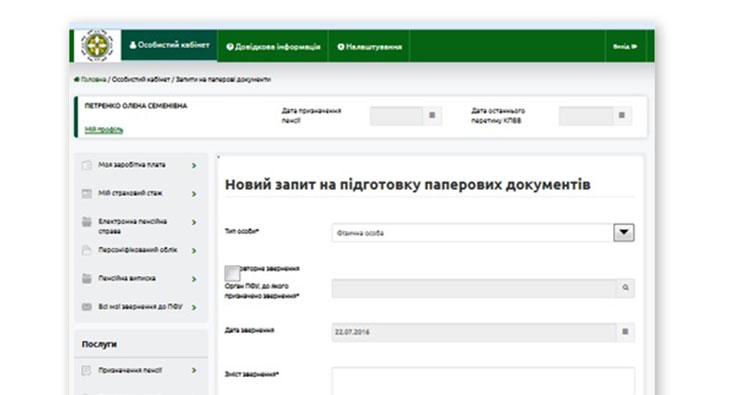Open calendar for Дата призначення пенсії
The height and width of the screenshot is (395, 752).
pyautogui.click(x=432, y=116)
